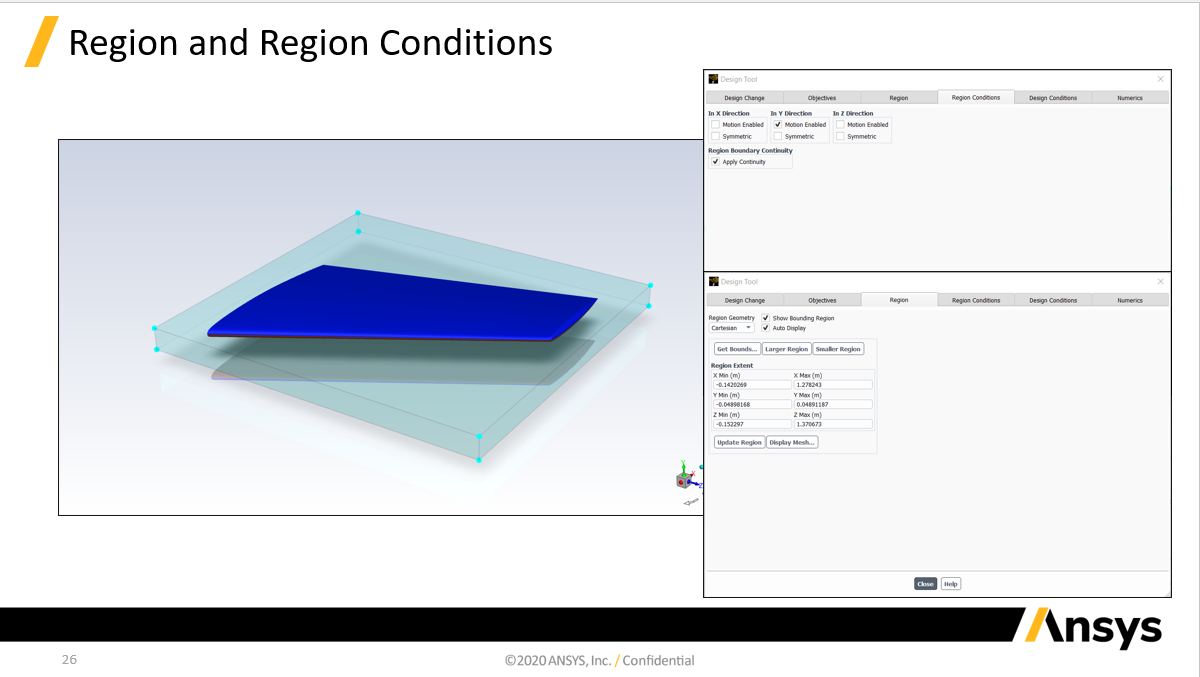
Task: Open the Cartesian region geometry dropdown
Action: [732, 328]
